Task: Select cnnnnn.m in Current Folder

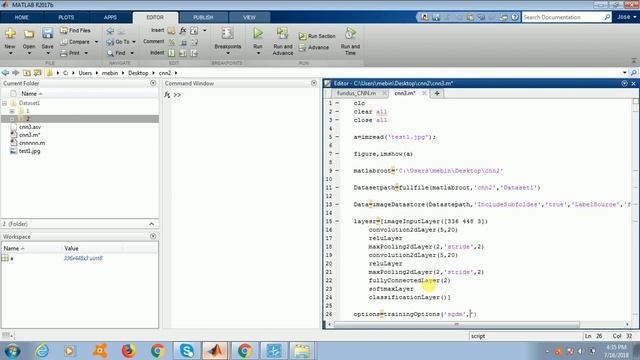Action: (32, 143)
